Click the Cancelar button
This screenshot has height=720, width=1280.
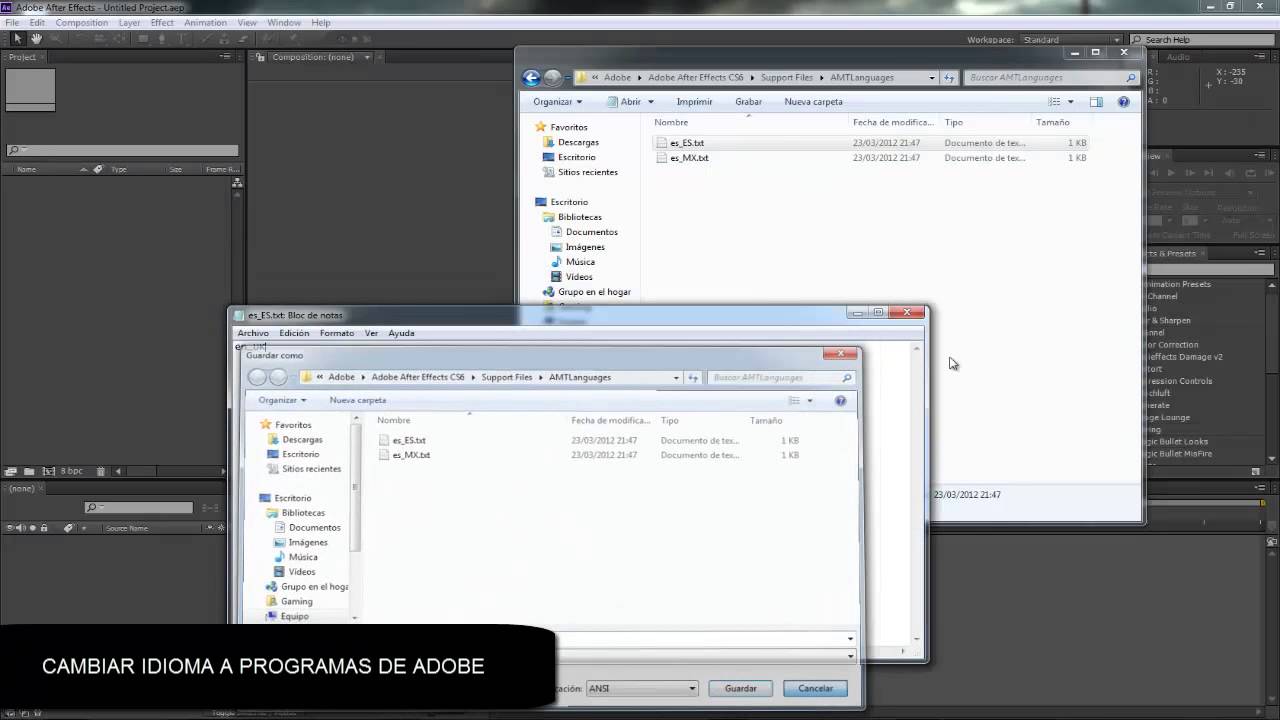tap(815, 688)
